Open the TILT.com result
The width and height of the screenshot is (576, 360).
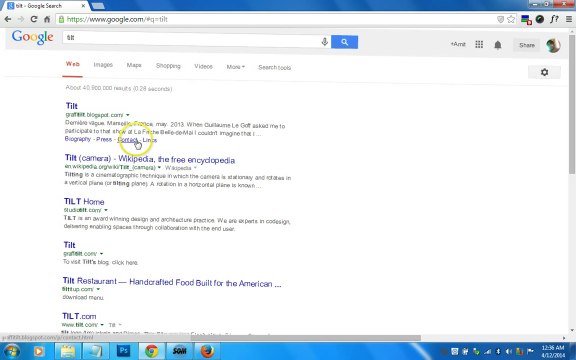pyautogui.click(x=79, y=316)
